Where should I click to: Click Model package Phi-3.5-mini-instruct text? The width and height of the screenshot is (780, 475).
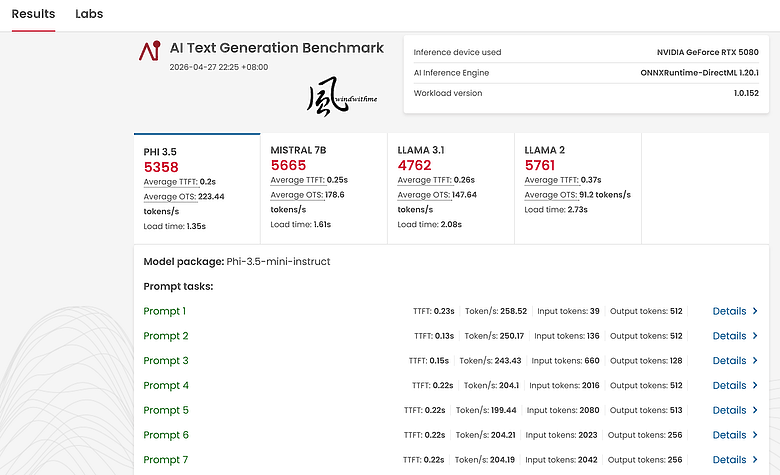click(237, 262)
